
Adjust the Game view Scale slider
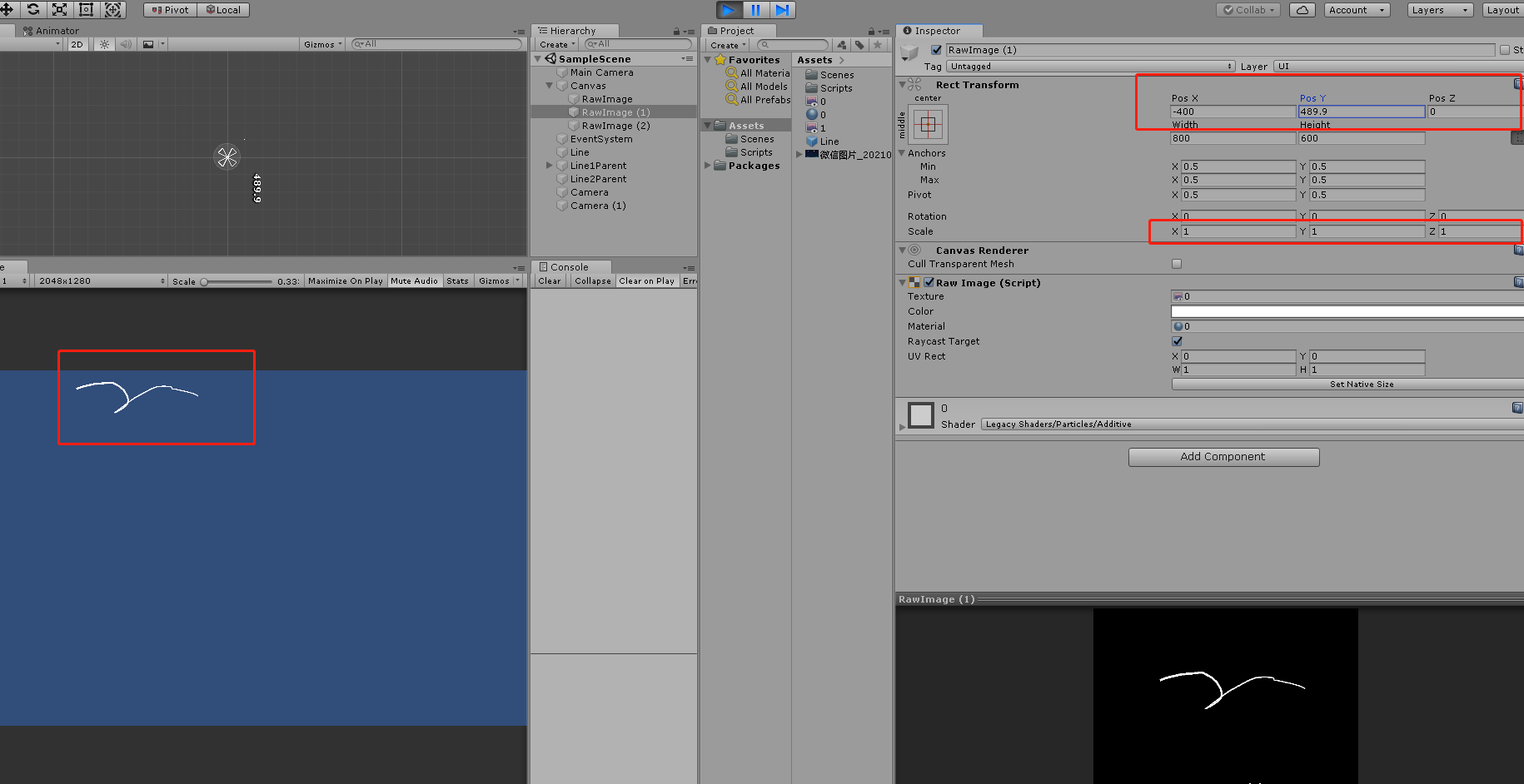(237, 281)
